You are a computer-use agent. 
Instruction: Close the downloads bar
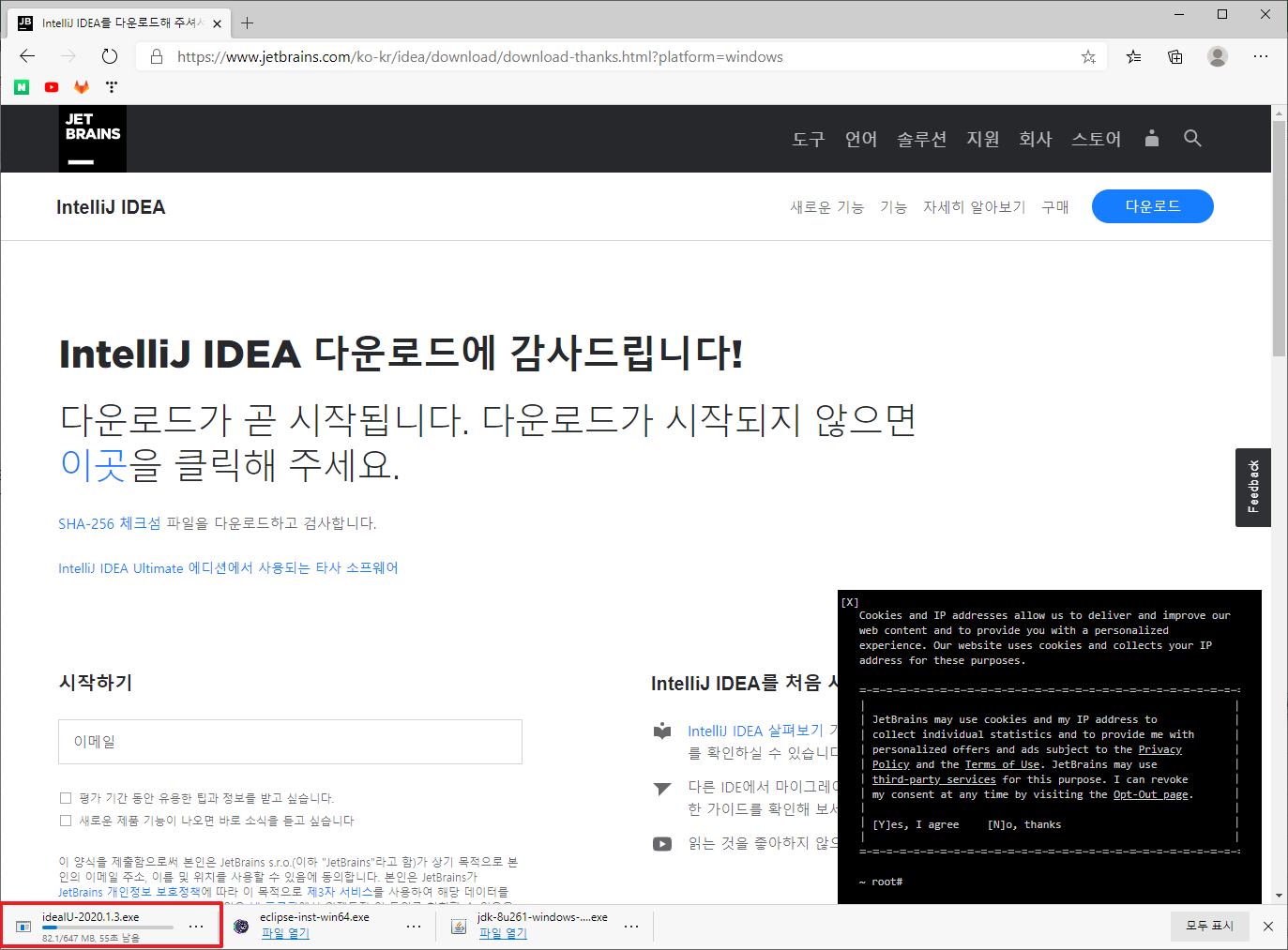[1268, 927]
